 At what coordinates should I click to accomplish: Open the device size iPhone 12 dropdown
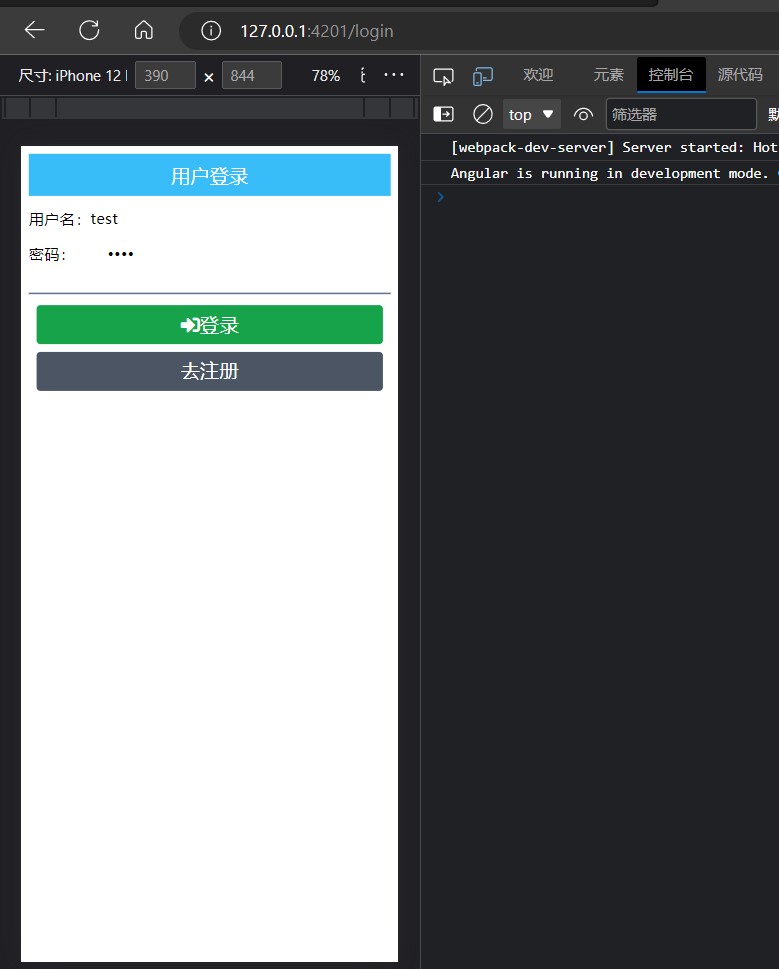(x=73, y=75)
